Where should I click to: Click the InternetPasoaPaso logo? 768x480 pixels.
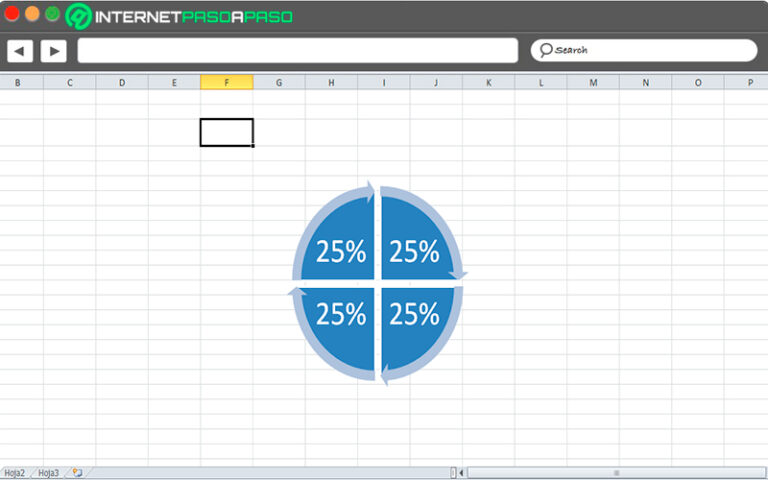(x=179, y=16)
